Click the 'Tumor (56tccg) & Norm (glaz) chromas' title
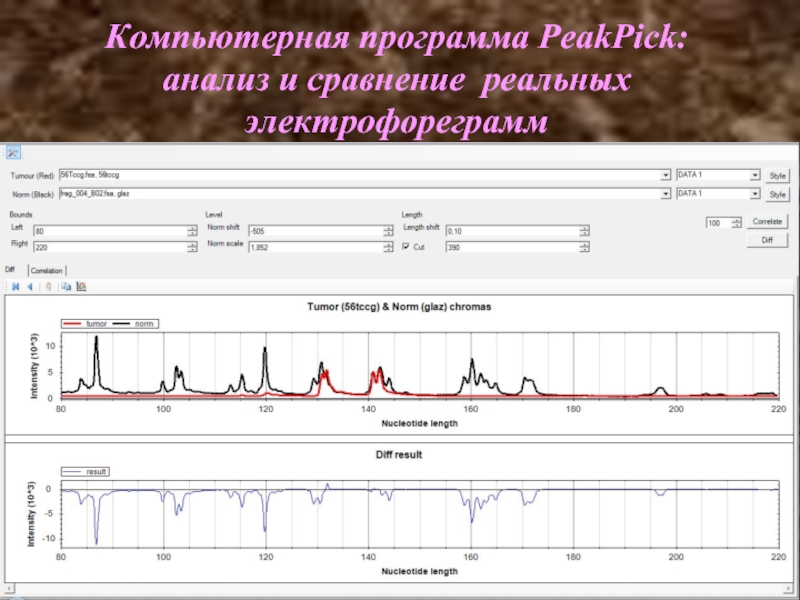Screen dimensions: 800x600 pos(399,307)
